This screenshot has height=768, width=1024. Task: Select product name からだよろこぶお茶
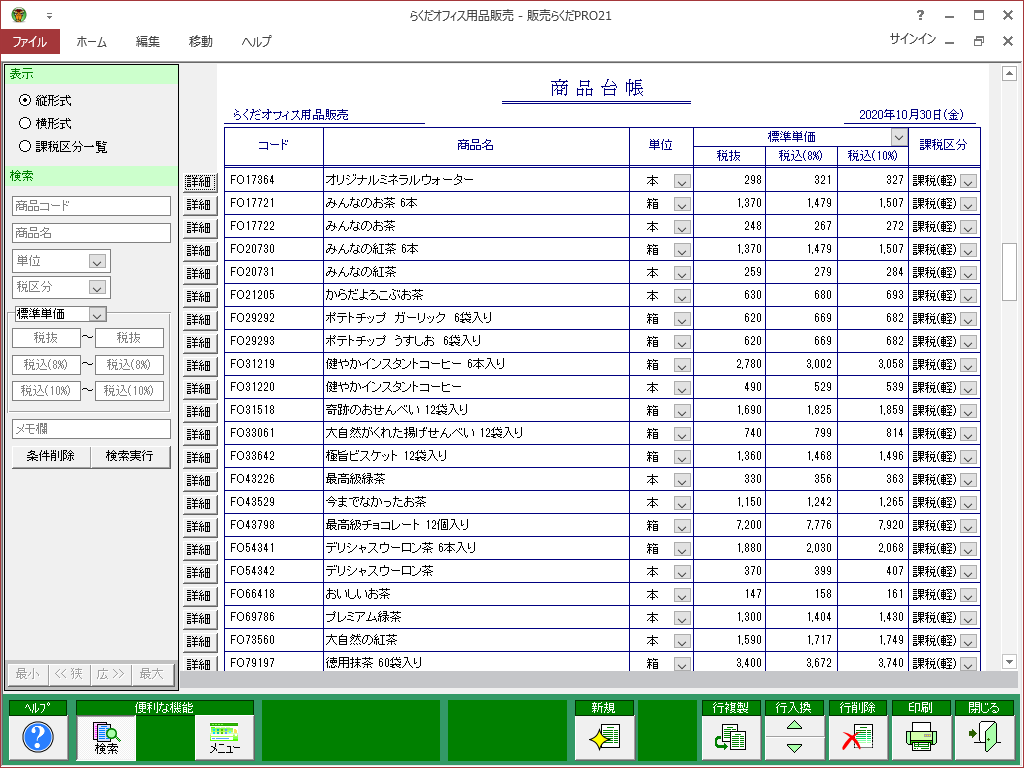coord(374,295)
